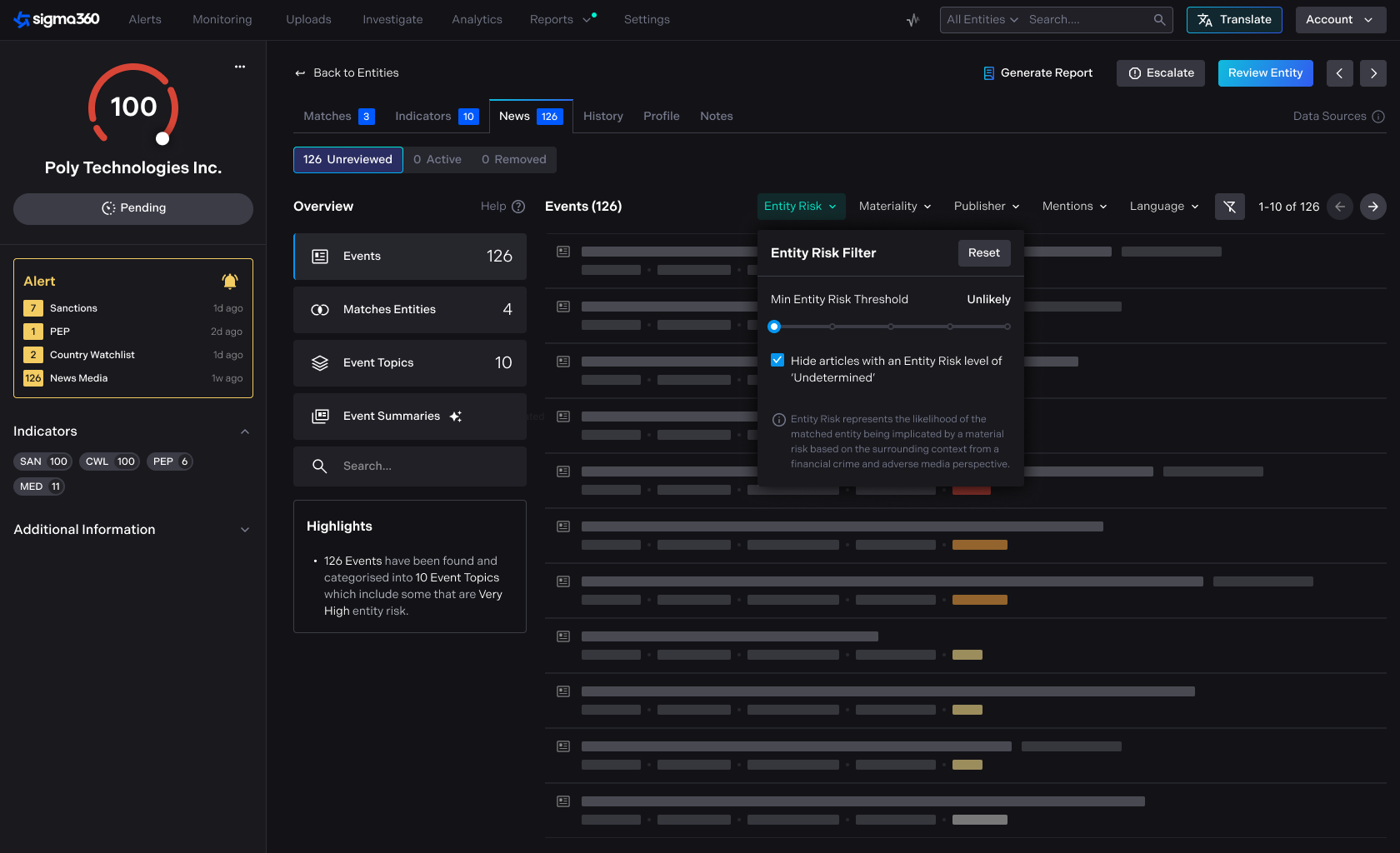Click the Escalate button
The height and width of the screenshot is (853, 1400).
(1161, 73)
